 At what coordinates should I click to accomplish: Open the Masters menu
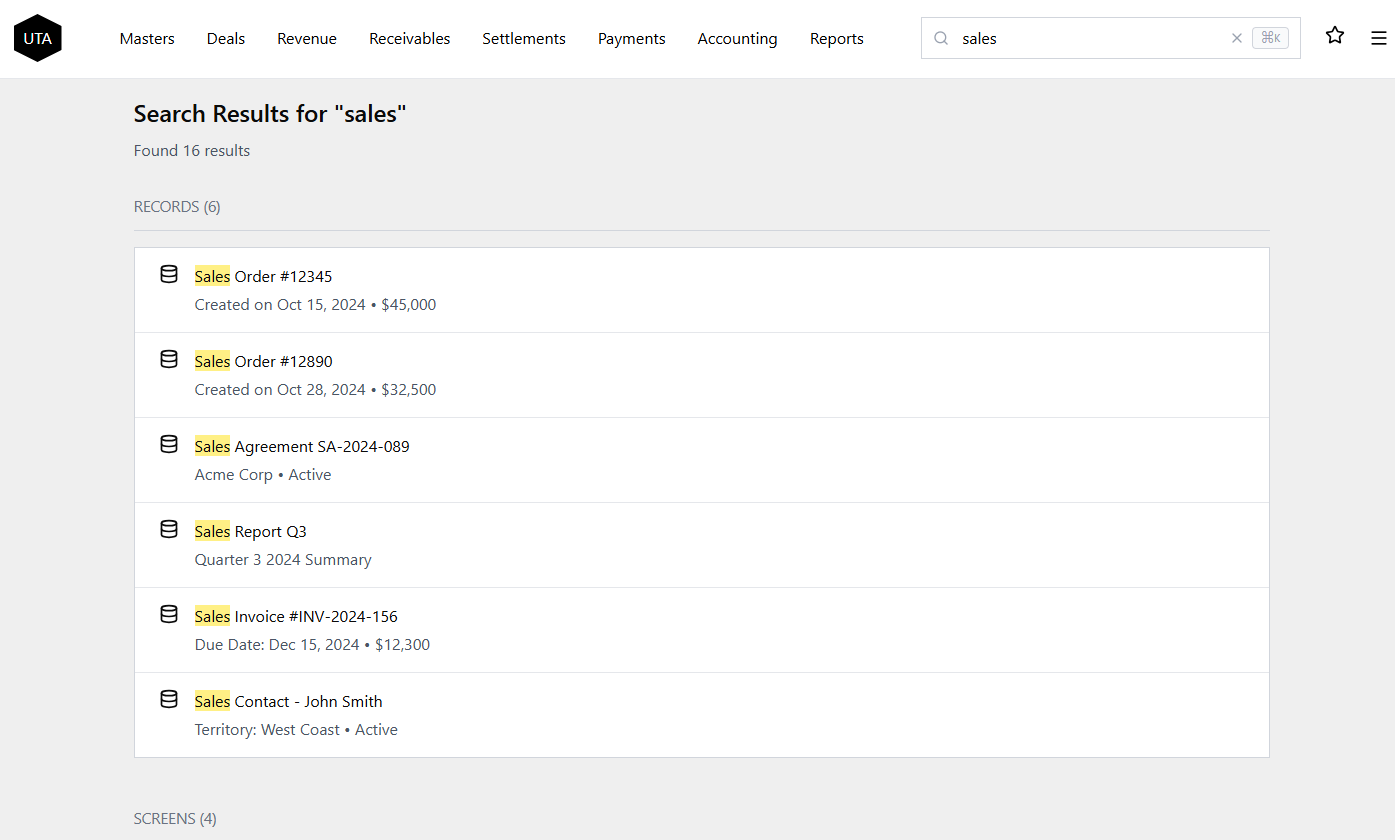[x=146, y=38]
